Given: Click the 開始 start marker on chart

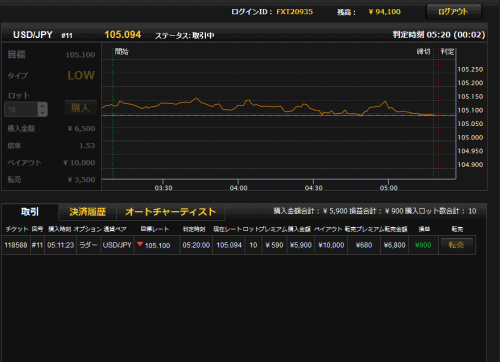Looking at the screenshot, I should click(121, 51).
